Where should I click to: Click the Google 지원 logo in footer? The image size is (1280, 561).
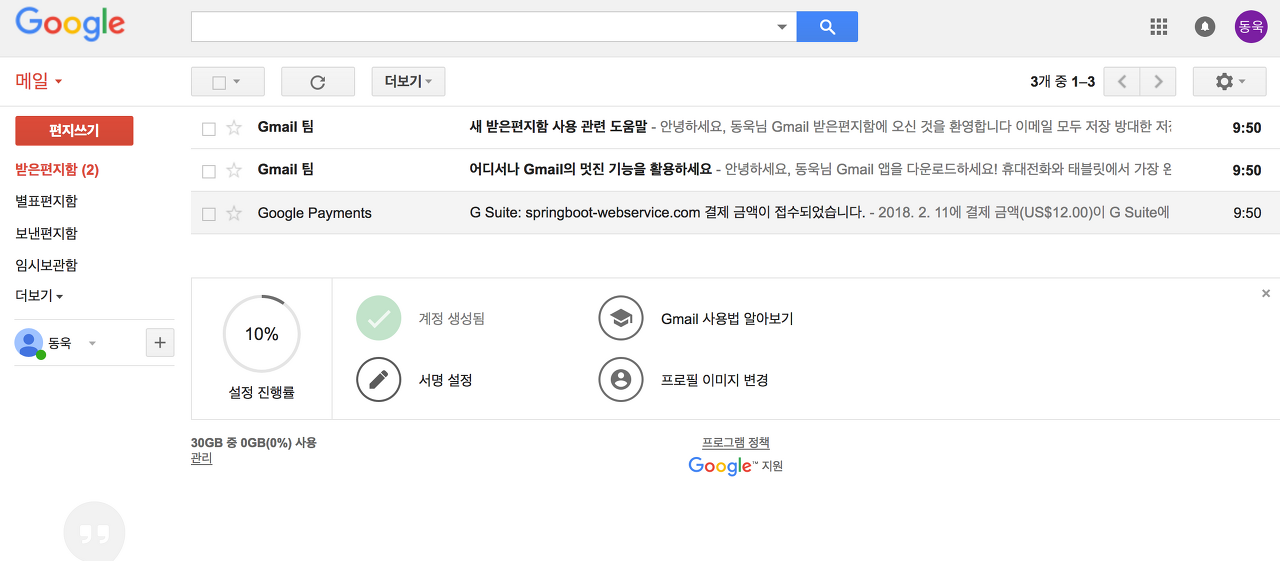(736, 466)
